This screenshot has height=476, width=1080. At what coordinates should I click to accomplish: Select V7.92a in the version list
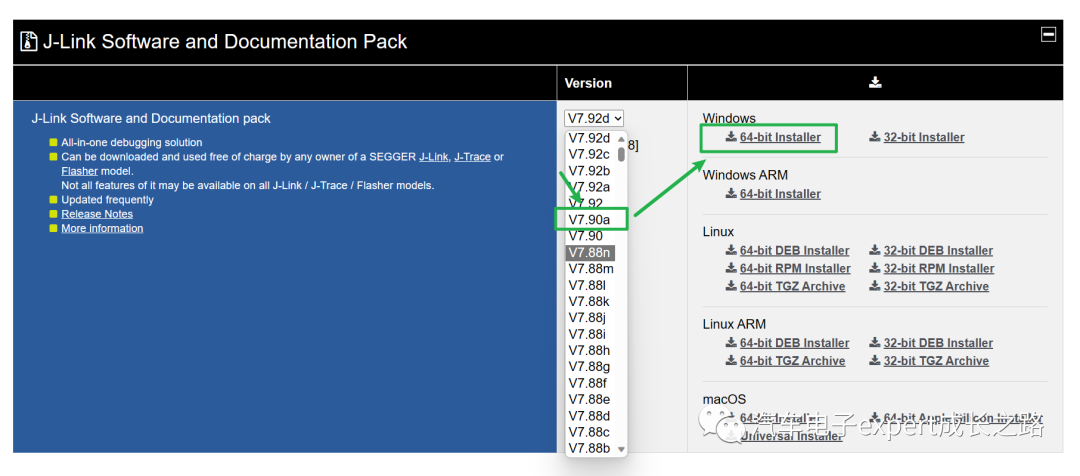(x=590, y=187)
